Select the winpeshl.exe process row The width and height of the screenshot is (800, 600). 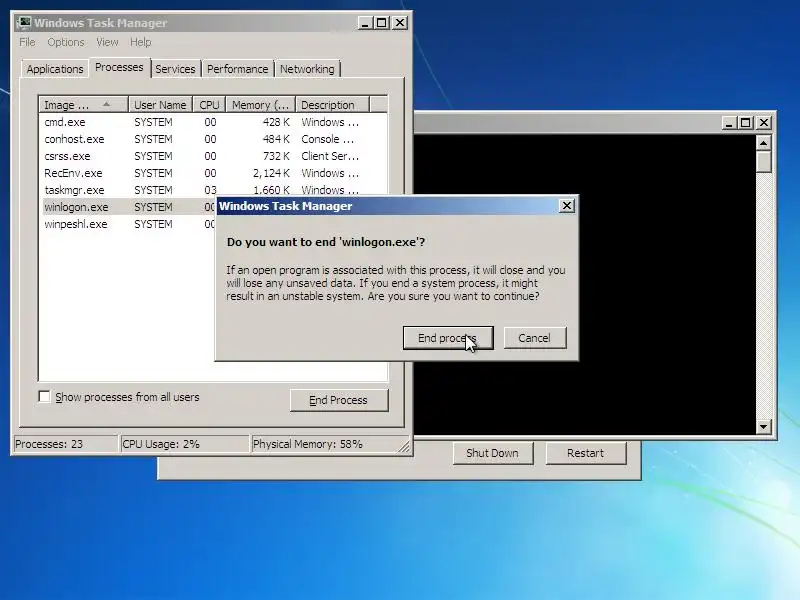click(128, 224)
